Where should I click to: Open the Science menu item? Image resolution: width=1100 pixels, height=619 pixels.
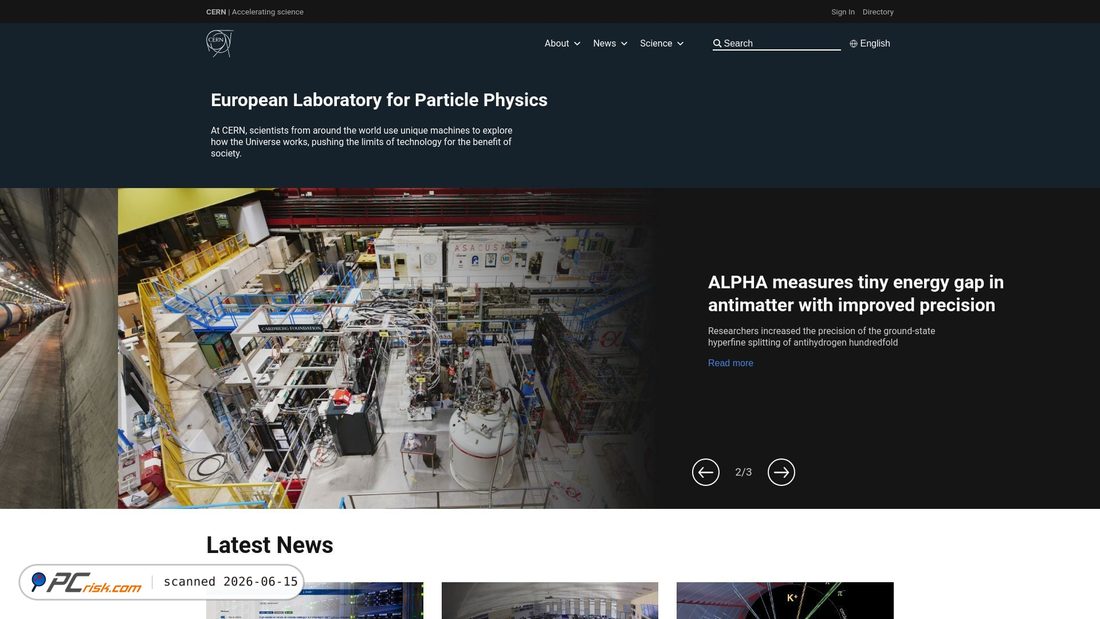(656, 44)
